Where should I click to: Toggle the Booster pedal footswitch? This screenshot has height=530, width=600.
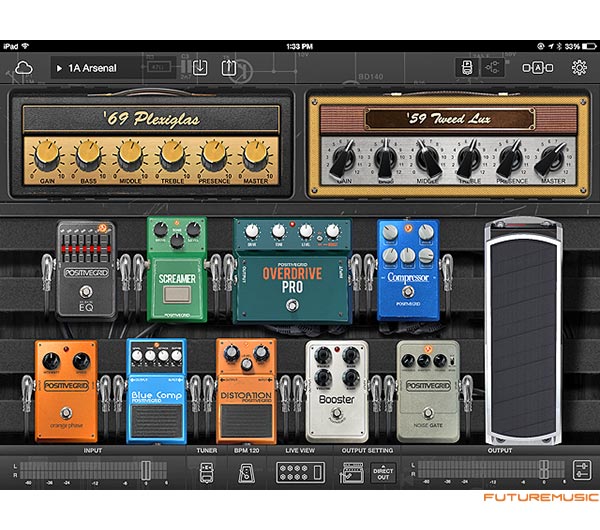click(337, 414)
